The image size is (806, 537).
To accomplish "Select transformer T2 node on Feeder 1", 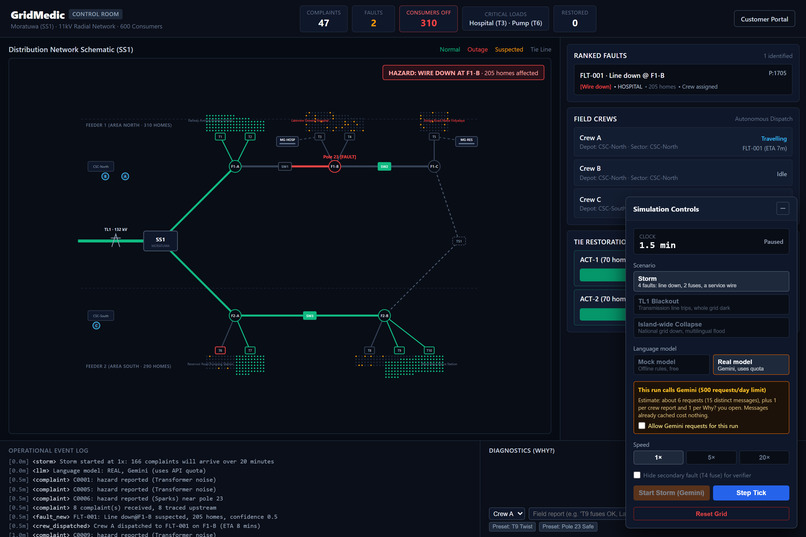I will click(250, 137).
